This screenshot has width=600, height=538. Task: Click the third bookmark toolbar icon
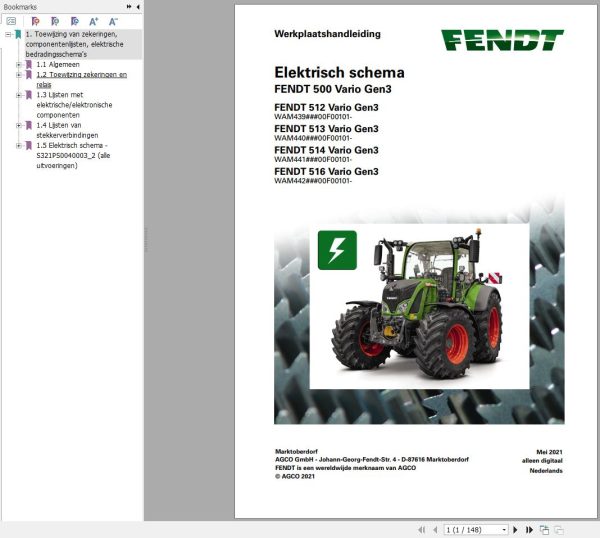tap(75, 21)
